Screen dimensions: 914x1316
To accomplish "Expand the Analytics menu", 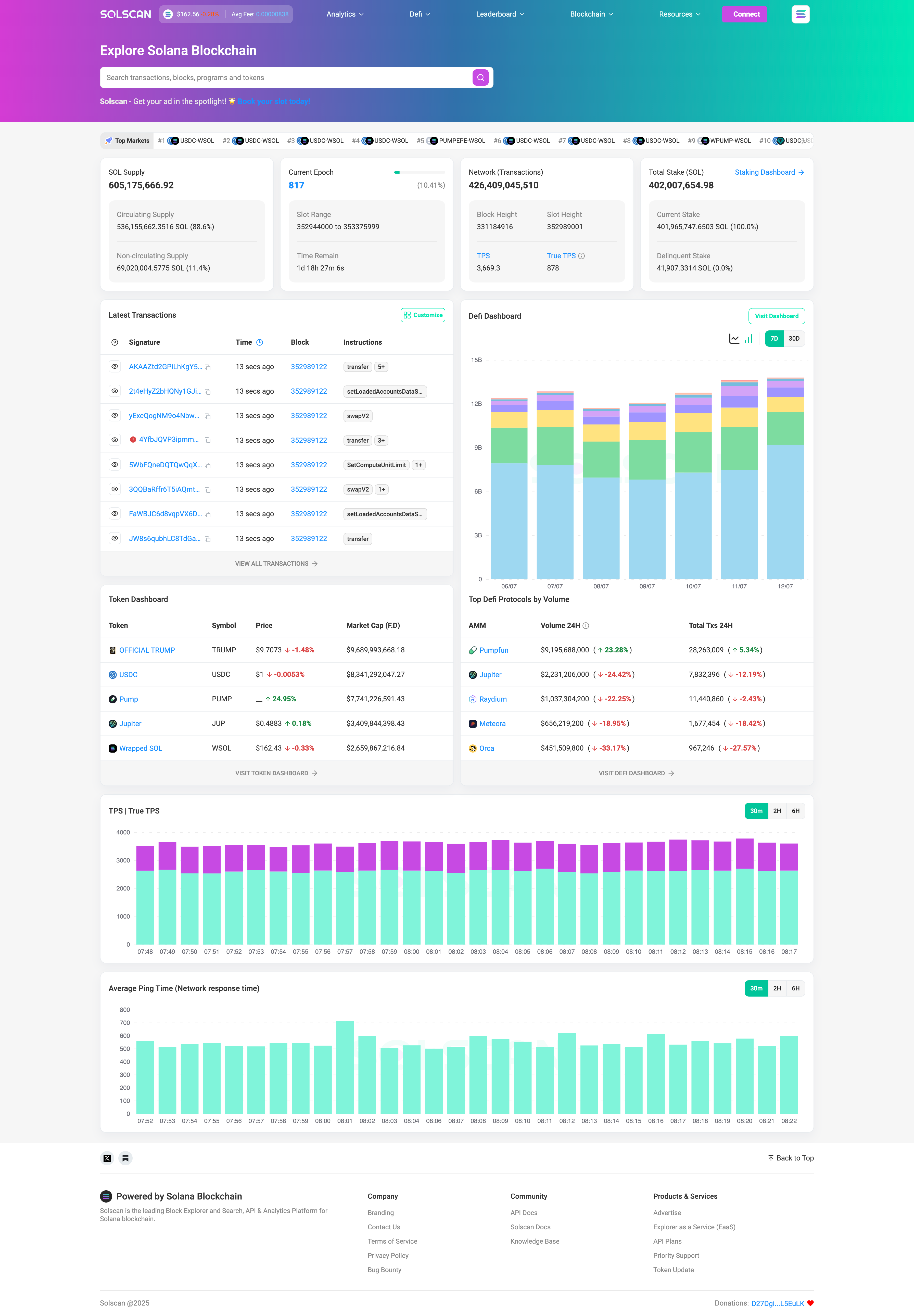I will point(345,14).
